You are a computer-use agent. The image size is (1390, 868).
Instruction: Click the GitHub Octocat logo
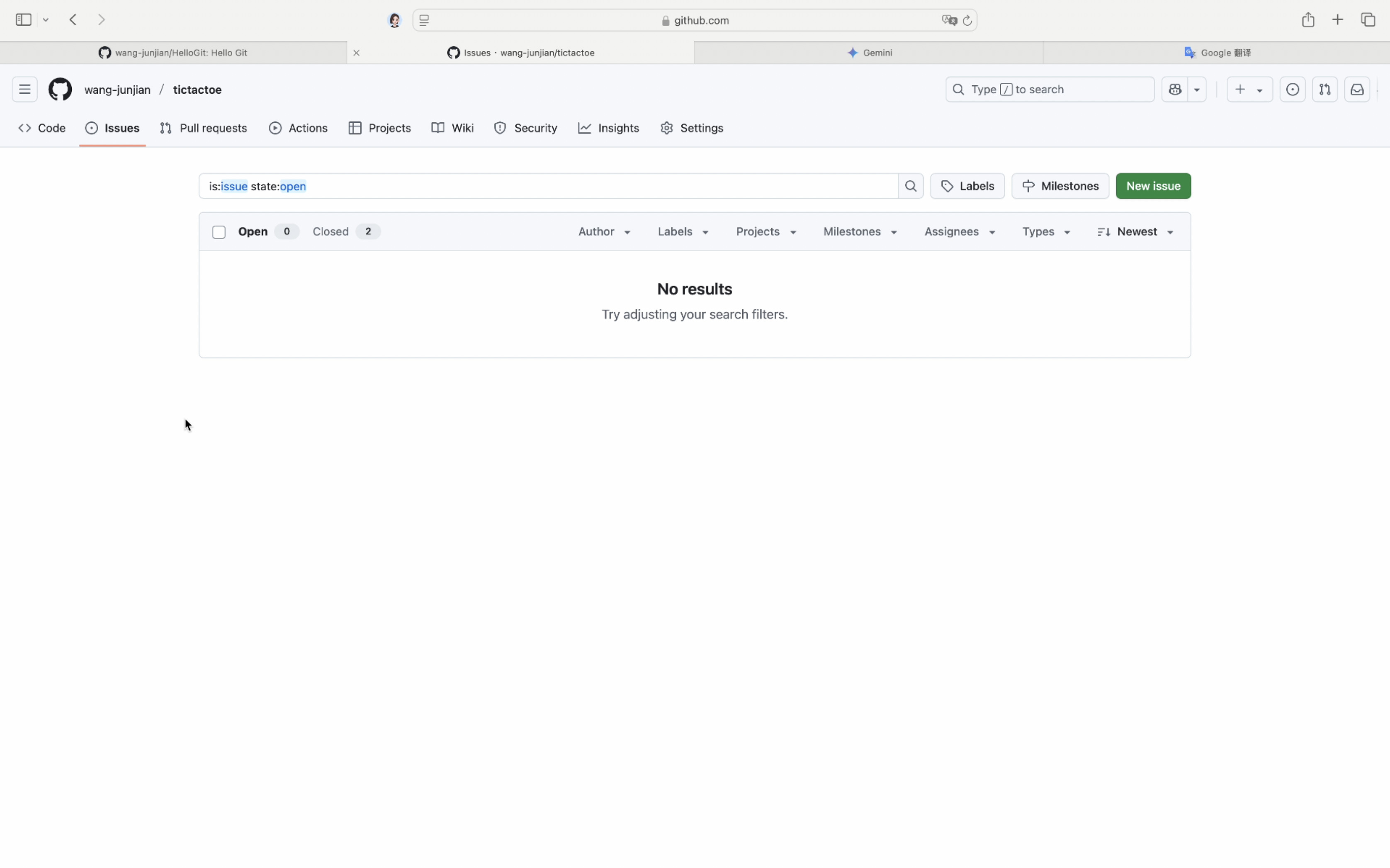click(x=60, y=90)
